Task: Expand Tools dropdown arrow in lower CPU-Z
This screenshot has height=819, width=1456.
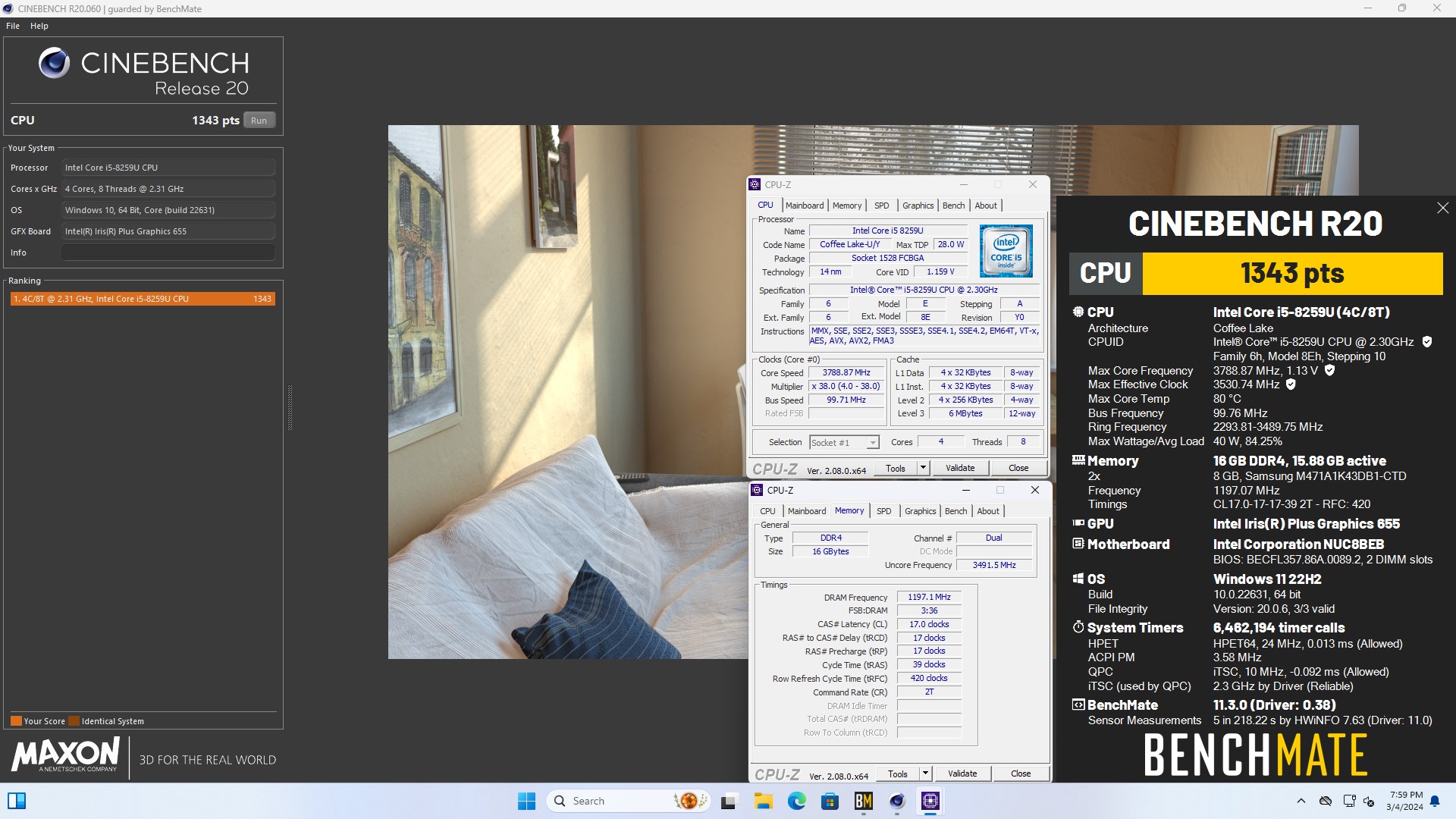Action: point(925,774)
